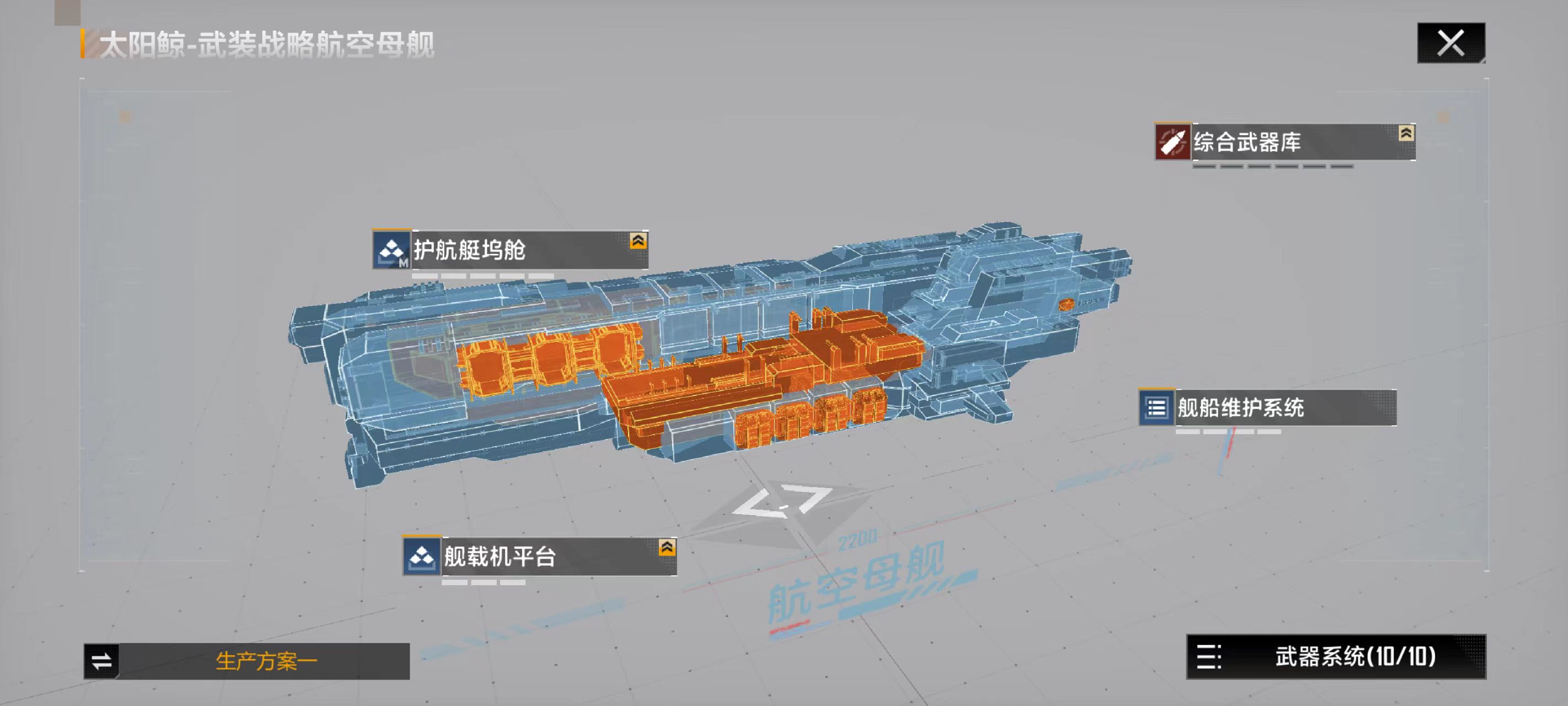Close the carrier details with X
This screenshot has height=706, width=1568.
click(1451, 43)
